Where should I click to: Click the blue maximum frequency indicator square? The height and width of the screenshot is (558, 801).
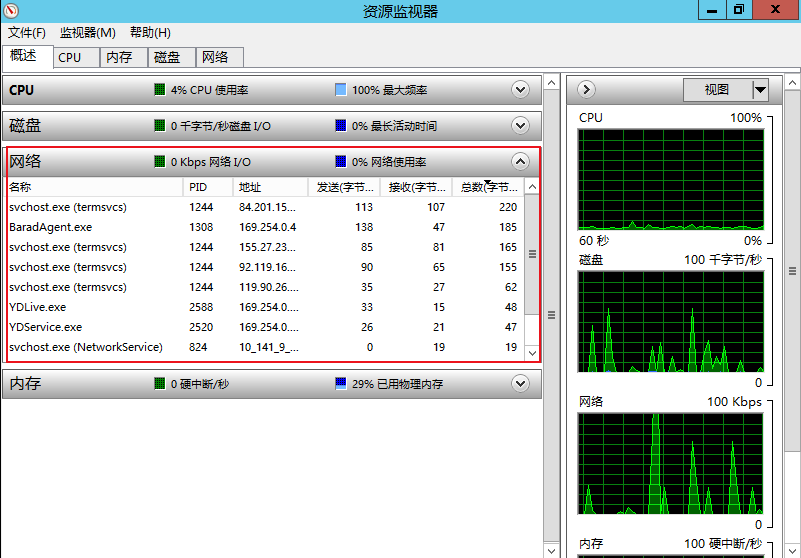click(341, 90)
